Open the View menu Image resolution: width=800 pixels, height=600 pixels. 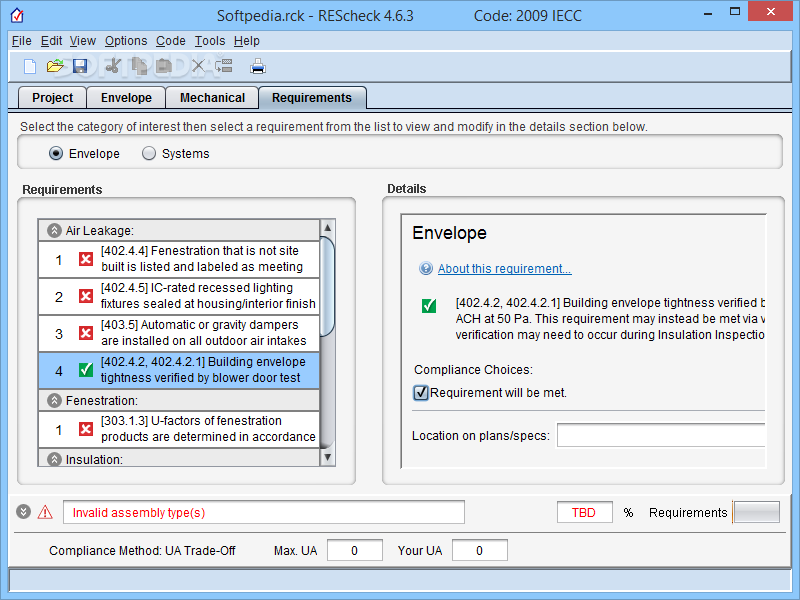tap(83, 41)
